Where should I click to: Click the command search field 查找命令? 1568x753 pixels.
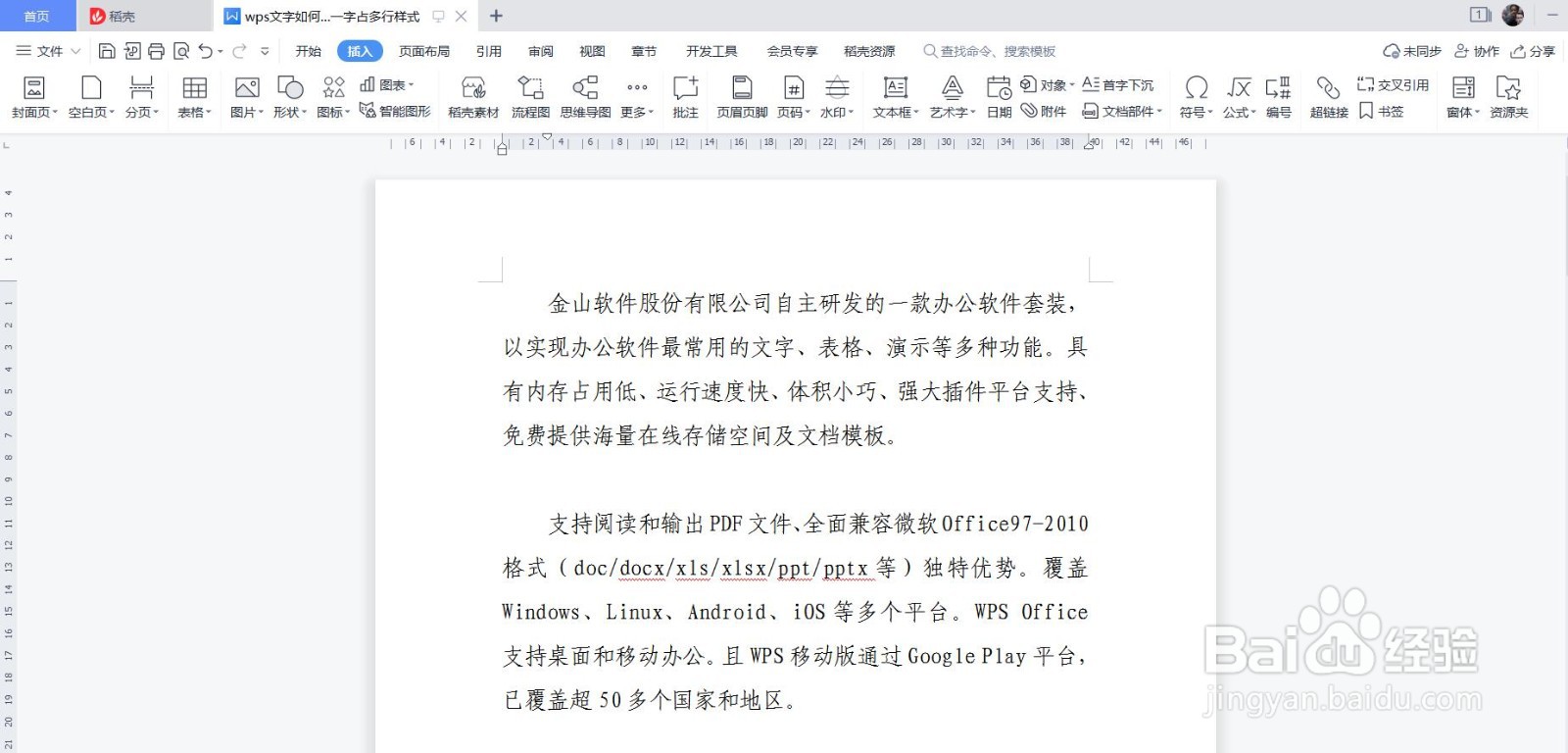click(990, 51)
